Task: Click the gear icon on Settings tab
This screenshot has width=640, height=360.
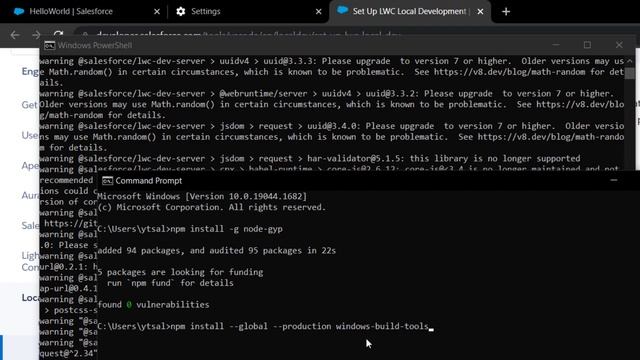Action: coord(180,11)
